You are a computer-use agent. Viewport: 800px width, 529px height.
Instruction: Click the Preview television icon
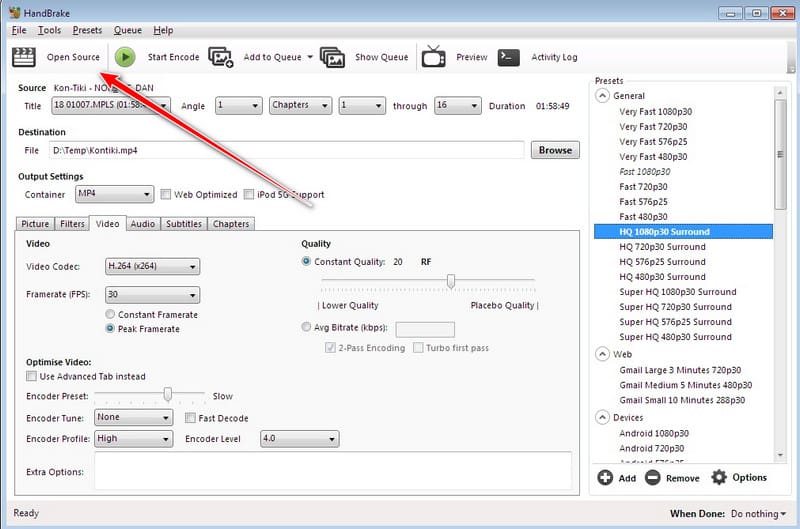click(433, 57)
